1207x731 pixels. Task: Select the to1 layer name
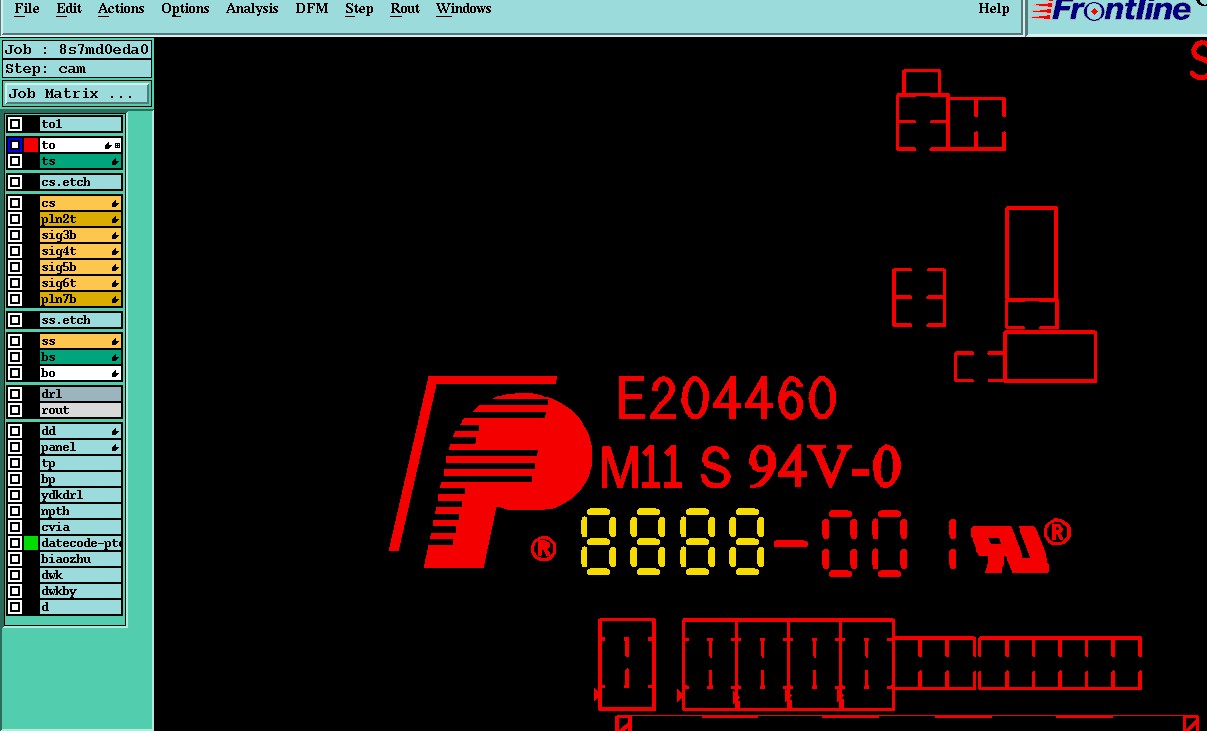point(80,124)
